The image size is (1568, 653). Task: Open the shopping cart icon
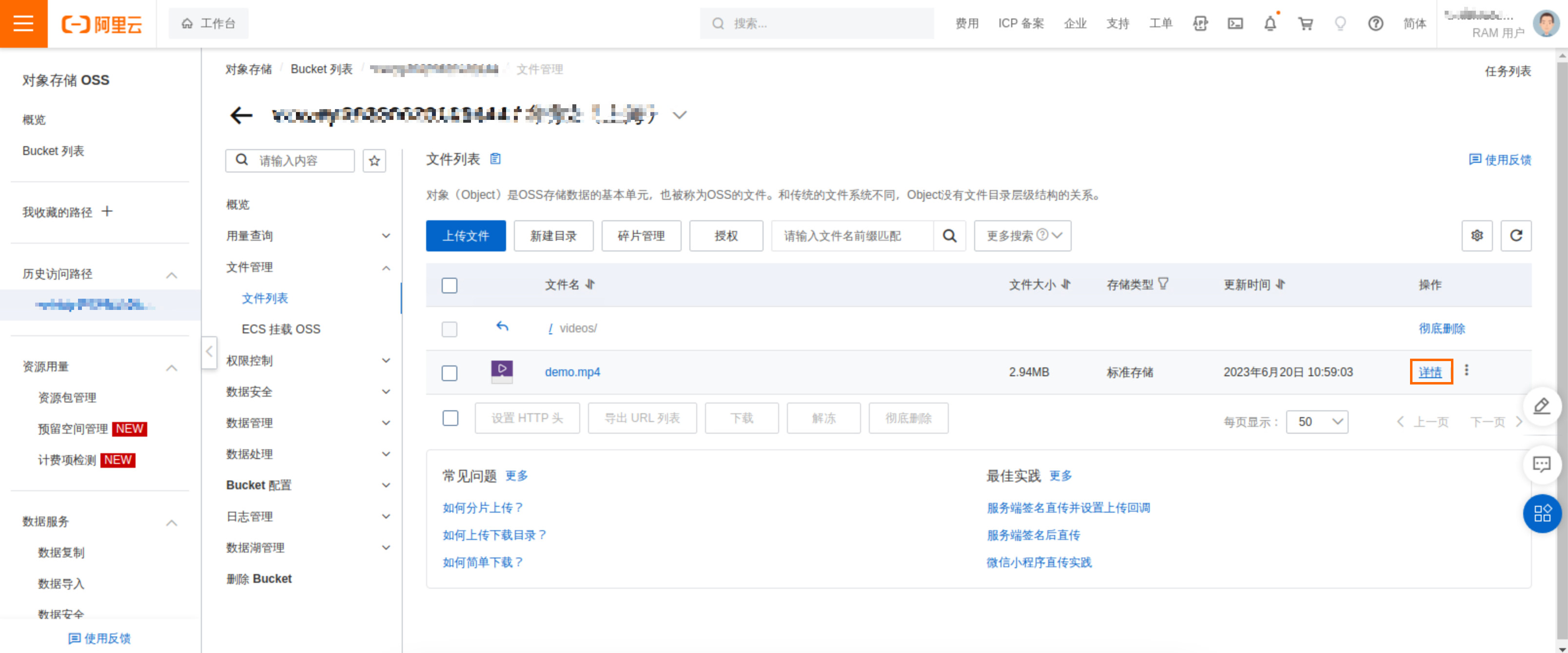click(1305, 24)
